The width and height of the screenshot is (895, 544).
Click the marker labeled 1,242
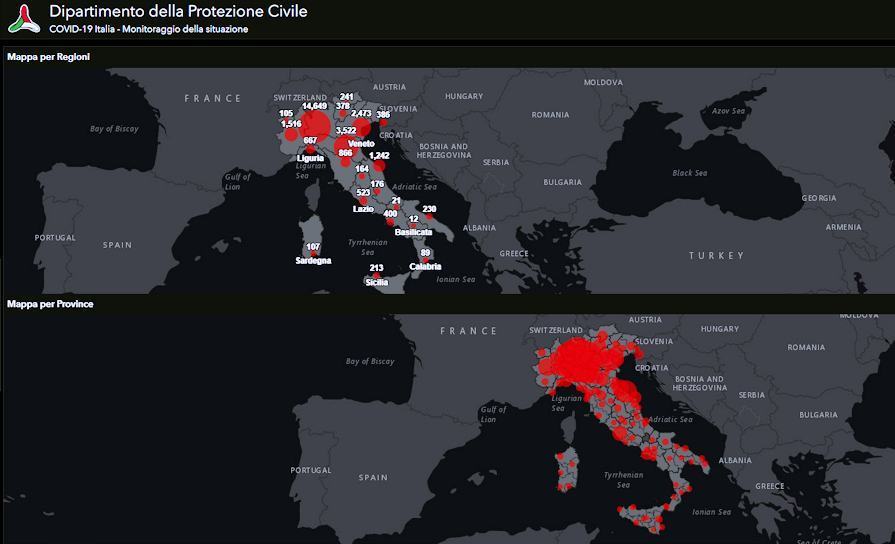coord(379,163)
